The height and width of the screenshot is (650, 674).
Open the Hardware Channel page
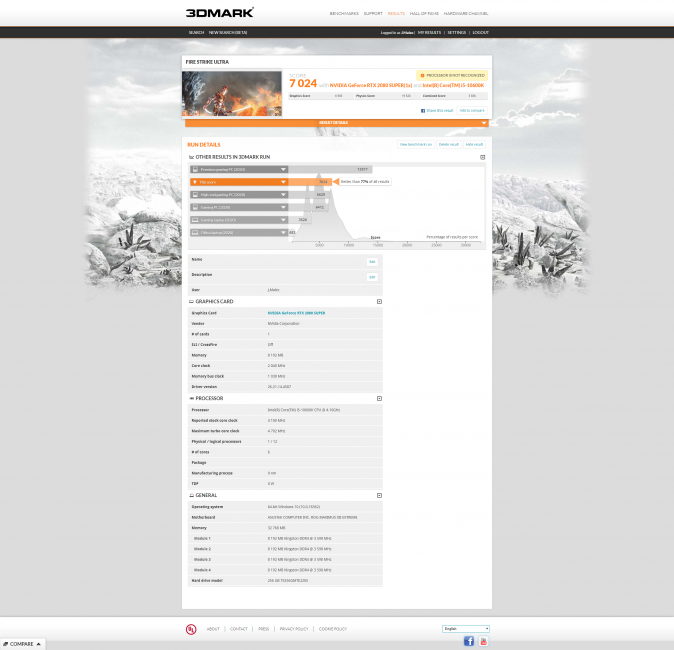click(x=466, y=14)
